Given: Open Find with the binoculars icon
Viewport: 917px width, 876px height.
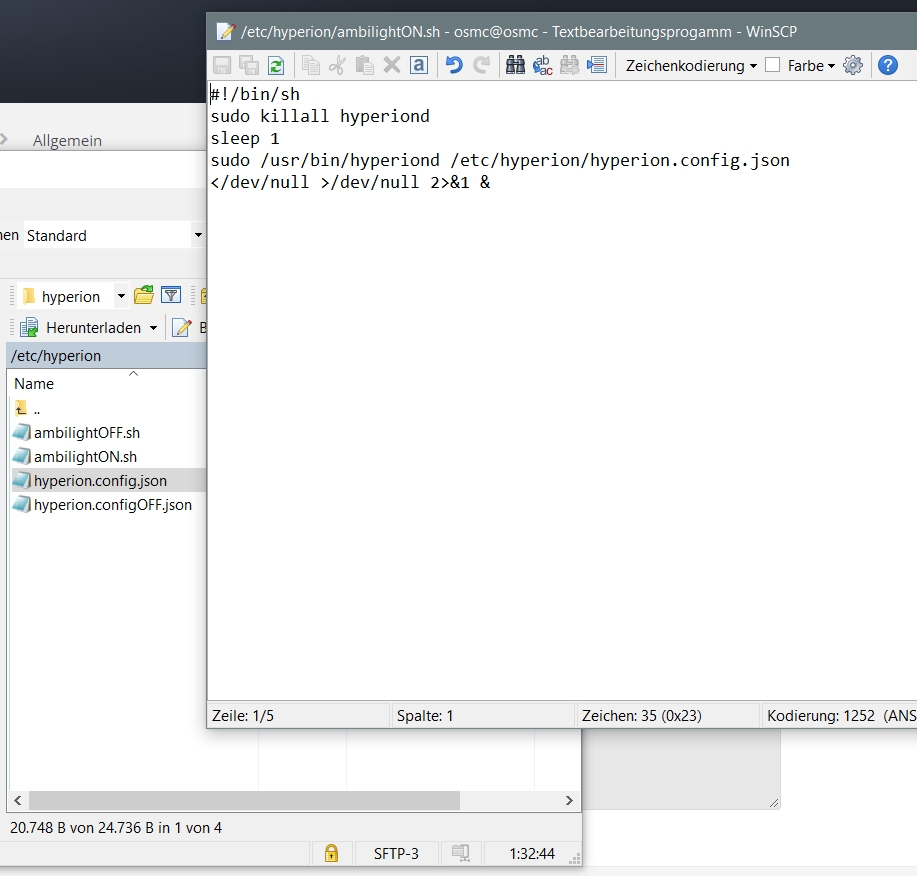Looking at the screenshot, I should 516,65.
